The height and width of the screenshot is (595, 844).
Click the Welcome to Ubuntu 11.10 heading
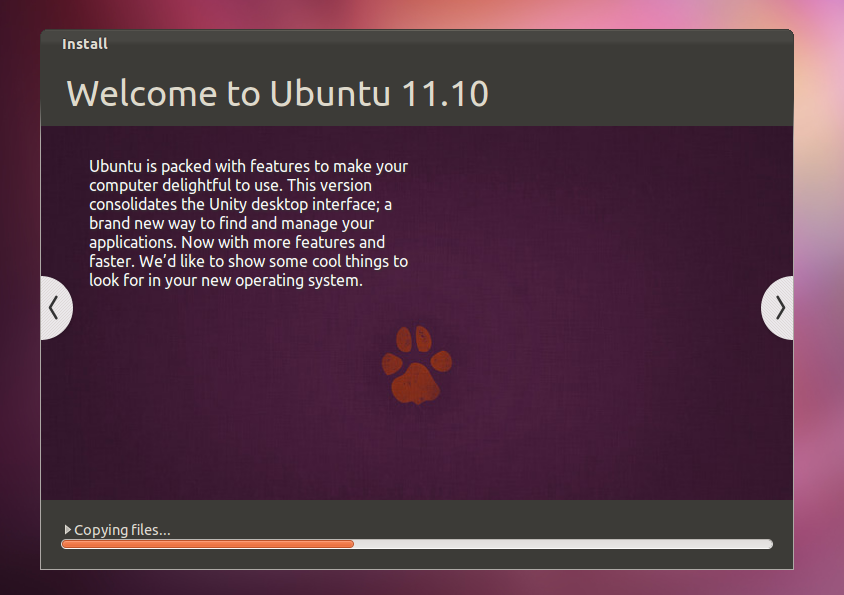tap(277, 94)
